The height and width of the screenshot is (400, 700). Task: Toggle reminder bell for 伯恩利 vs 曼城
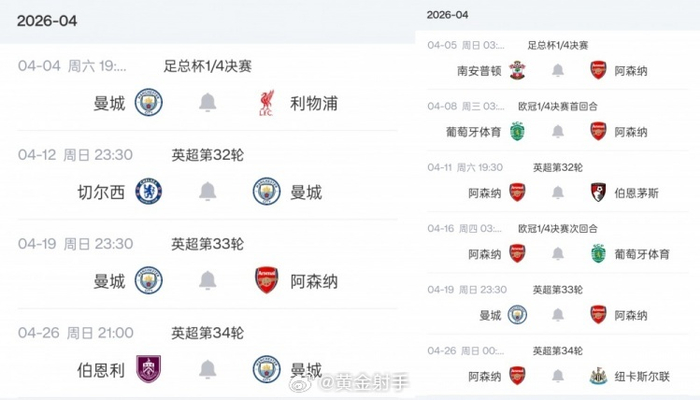208,369
